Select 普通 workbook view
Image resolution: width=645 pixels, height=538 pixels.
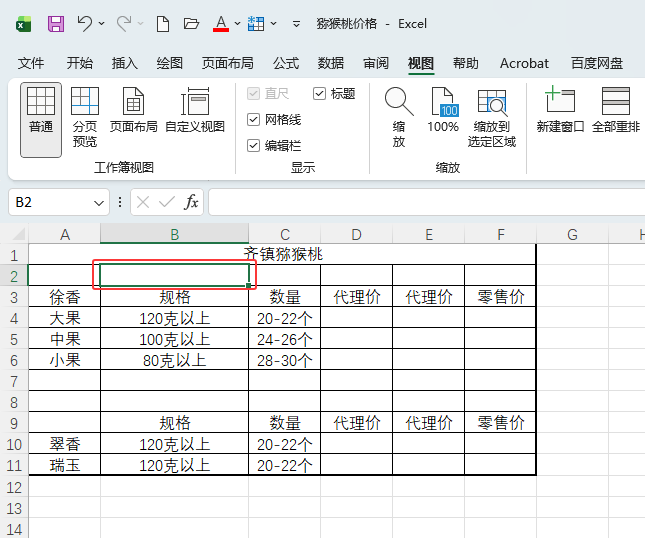[x=41, y=119]
